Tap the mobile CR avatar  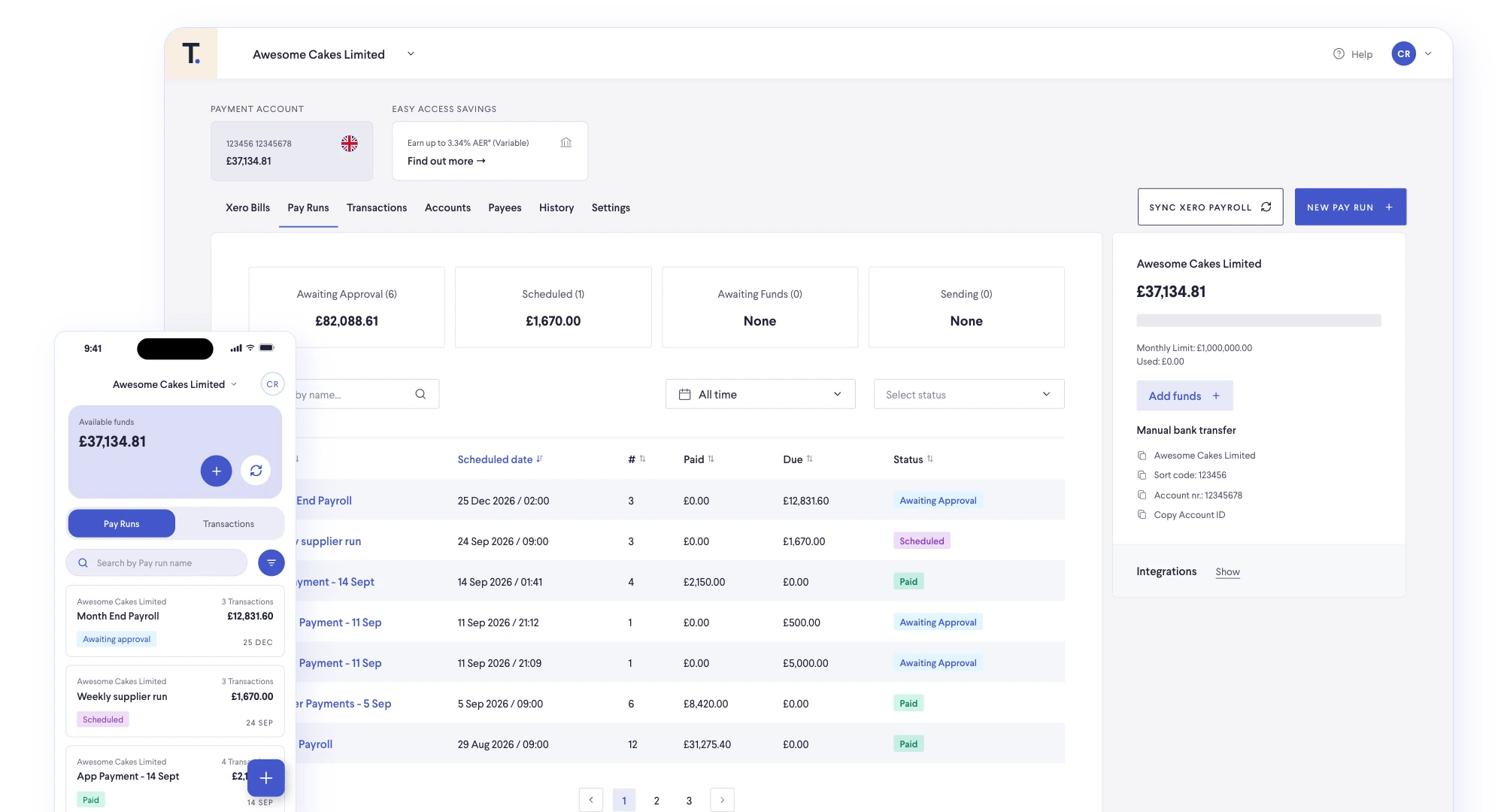pos(272,384)
